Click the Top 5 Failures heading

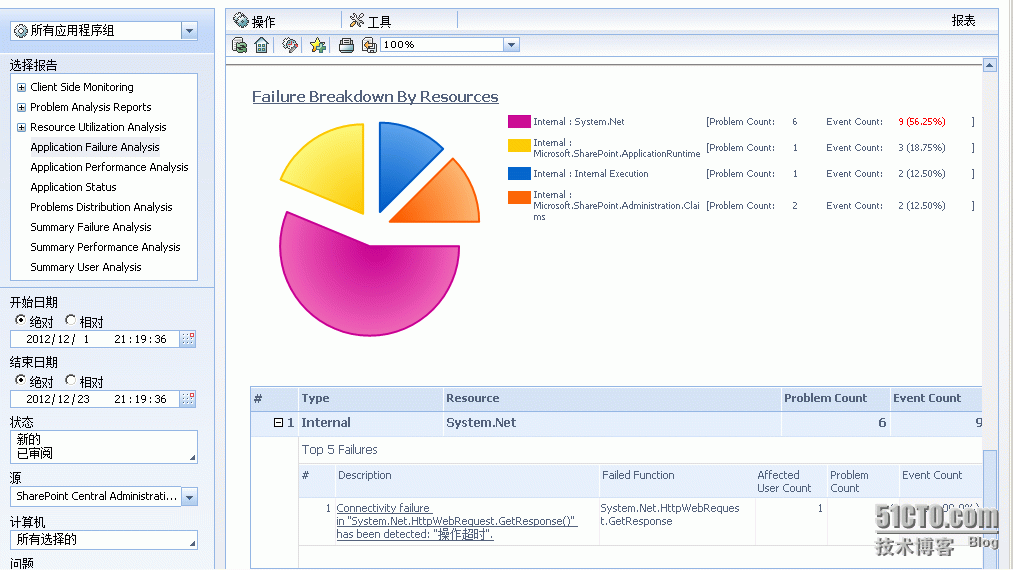(x=339, y=450)
